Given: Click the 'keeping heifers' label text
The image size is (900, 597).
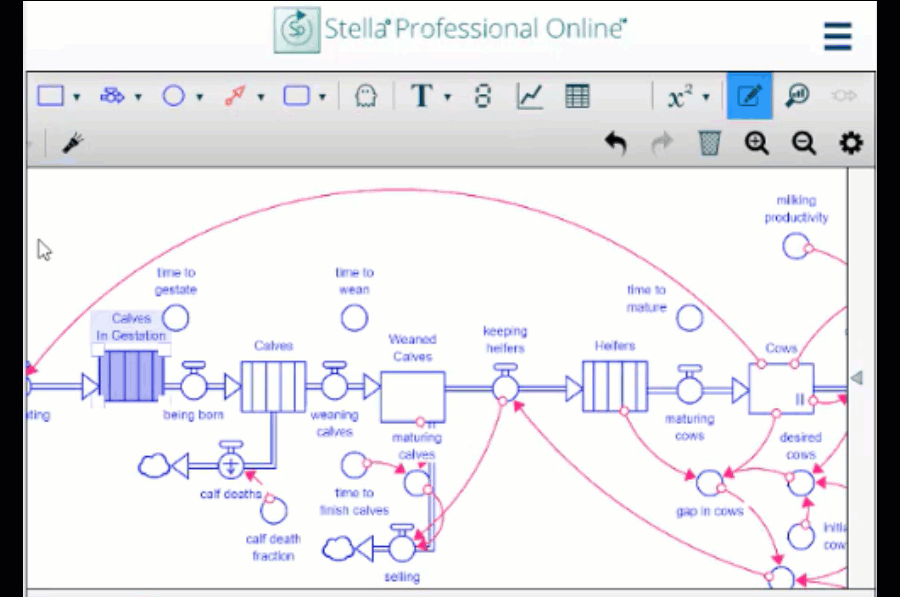Looking at the screenshot, I should point(505,339).
